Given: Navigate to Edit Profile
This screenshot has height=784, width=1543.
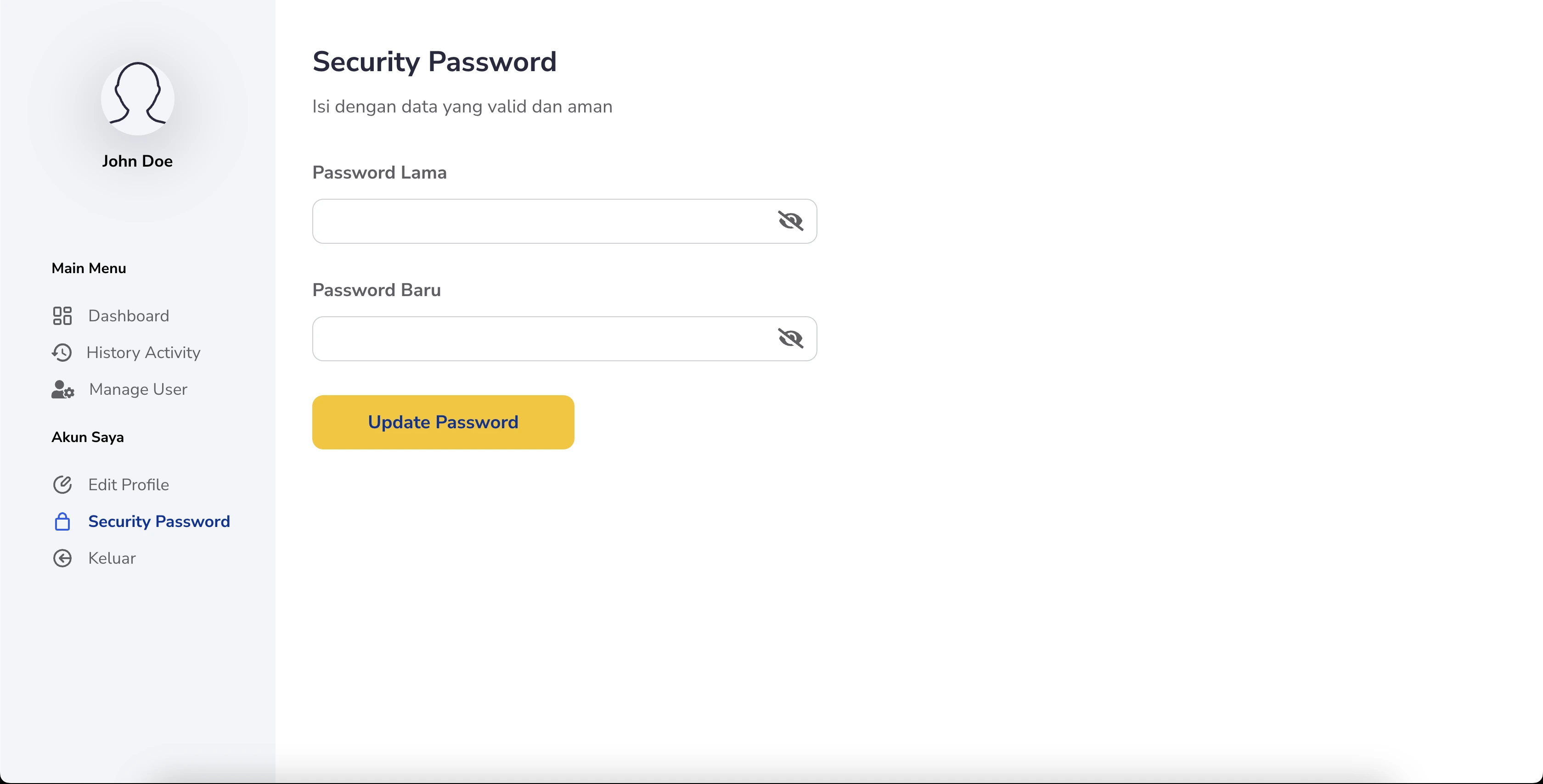Looking at the screenshot, I should (128, 485).
